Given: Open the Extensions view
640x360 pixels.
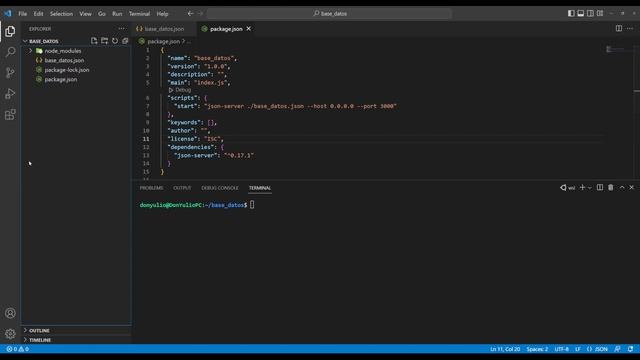Looking at the screenshot, I should point(10,115).
